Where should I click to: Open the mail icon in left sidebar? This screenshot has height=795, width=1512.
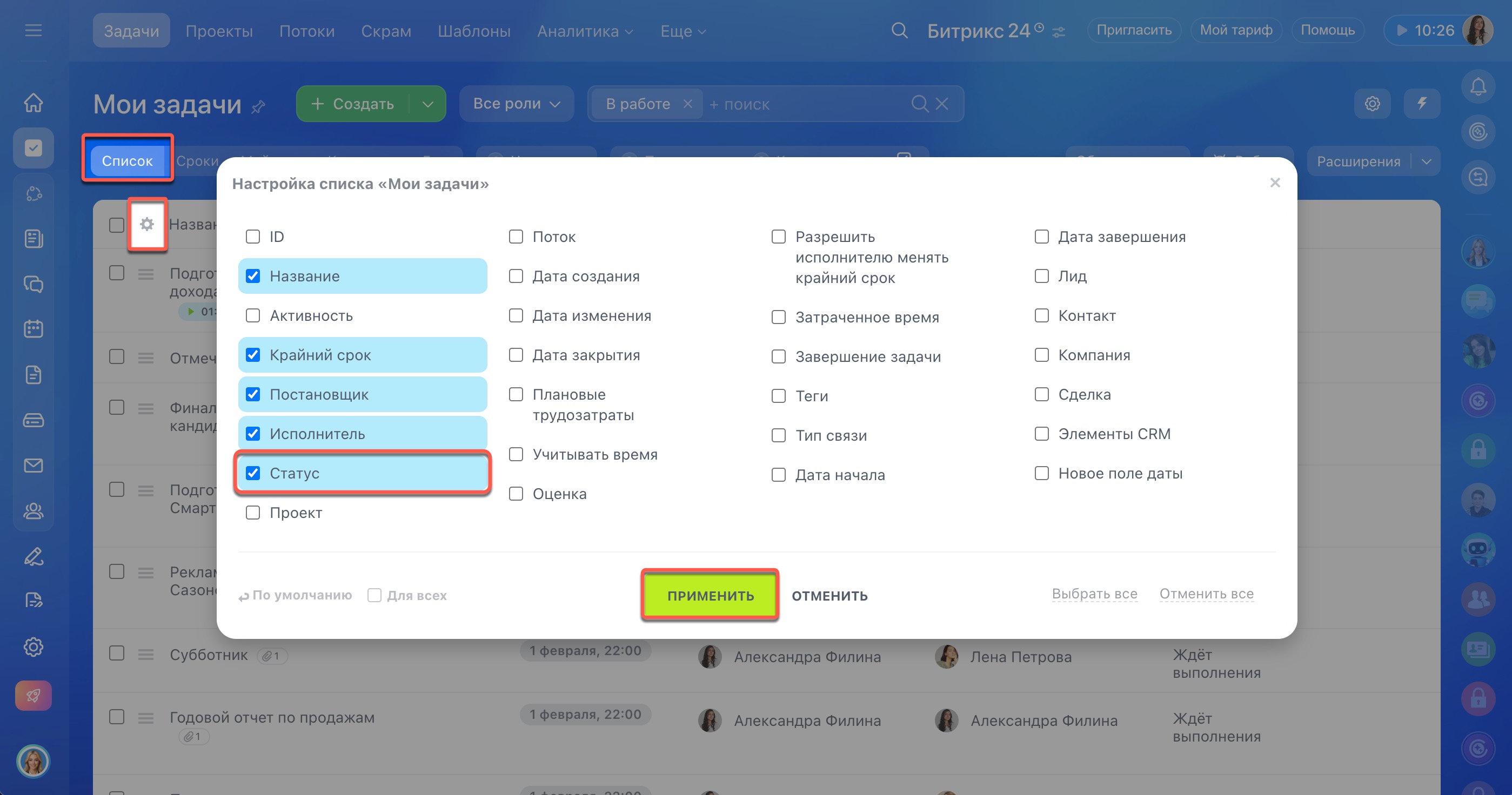point(34,465)
